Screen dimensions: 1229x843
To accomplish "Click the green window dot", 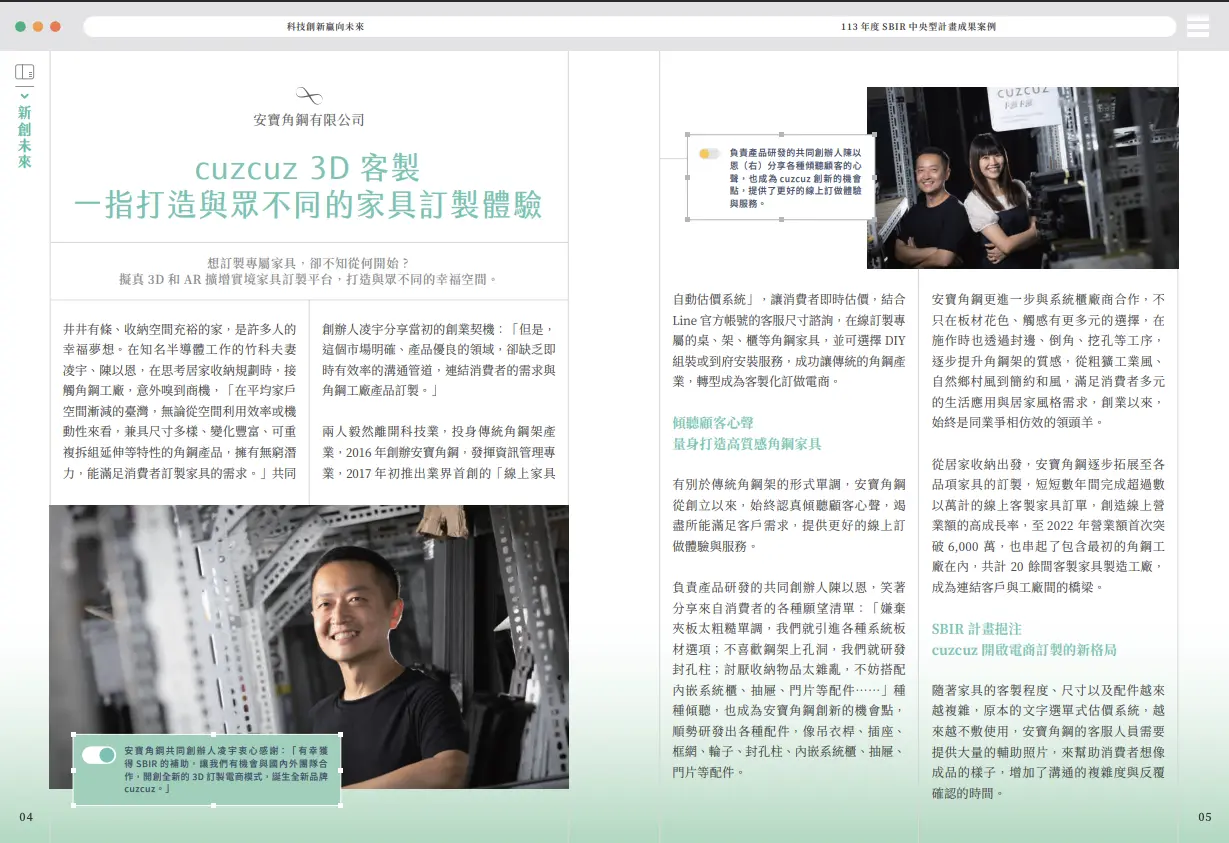I will pos(21,27).
